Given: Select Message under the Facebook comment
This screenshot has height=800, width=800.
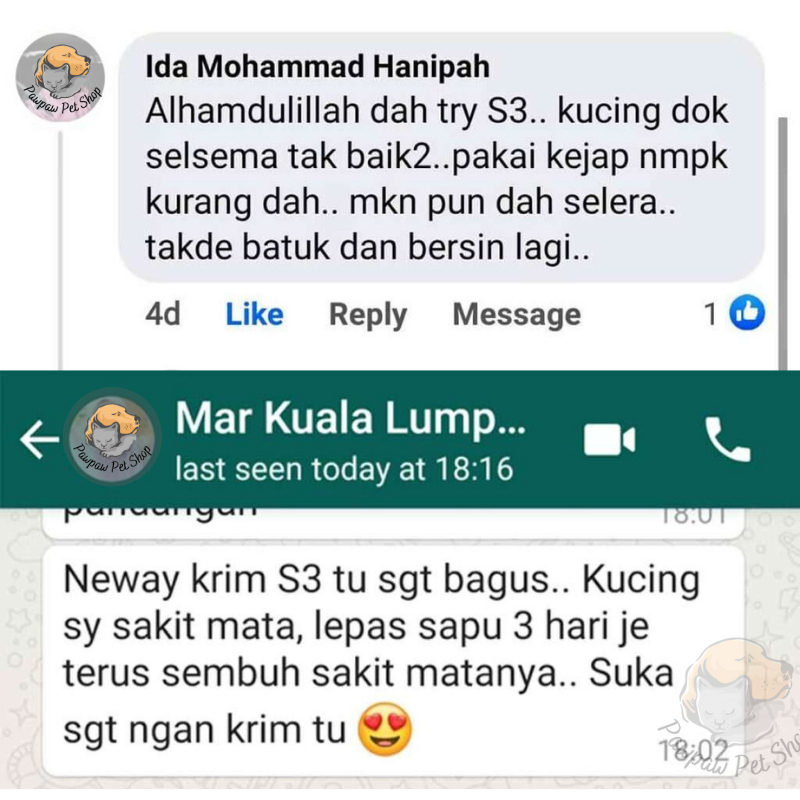Looking at the screenshot, I should (516, 315).
